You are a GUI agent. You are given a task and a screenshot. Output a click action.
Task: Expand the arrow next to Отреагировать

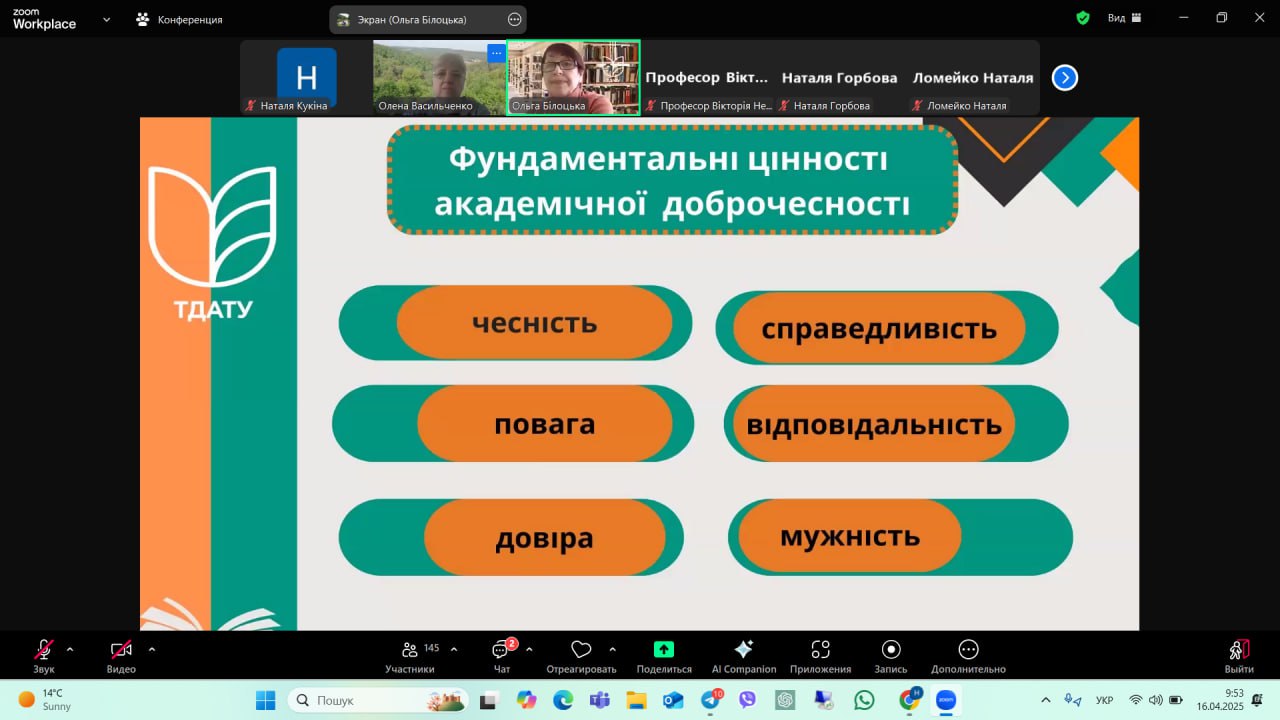coord(612,649)
